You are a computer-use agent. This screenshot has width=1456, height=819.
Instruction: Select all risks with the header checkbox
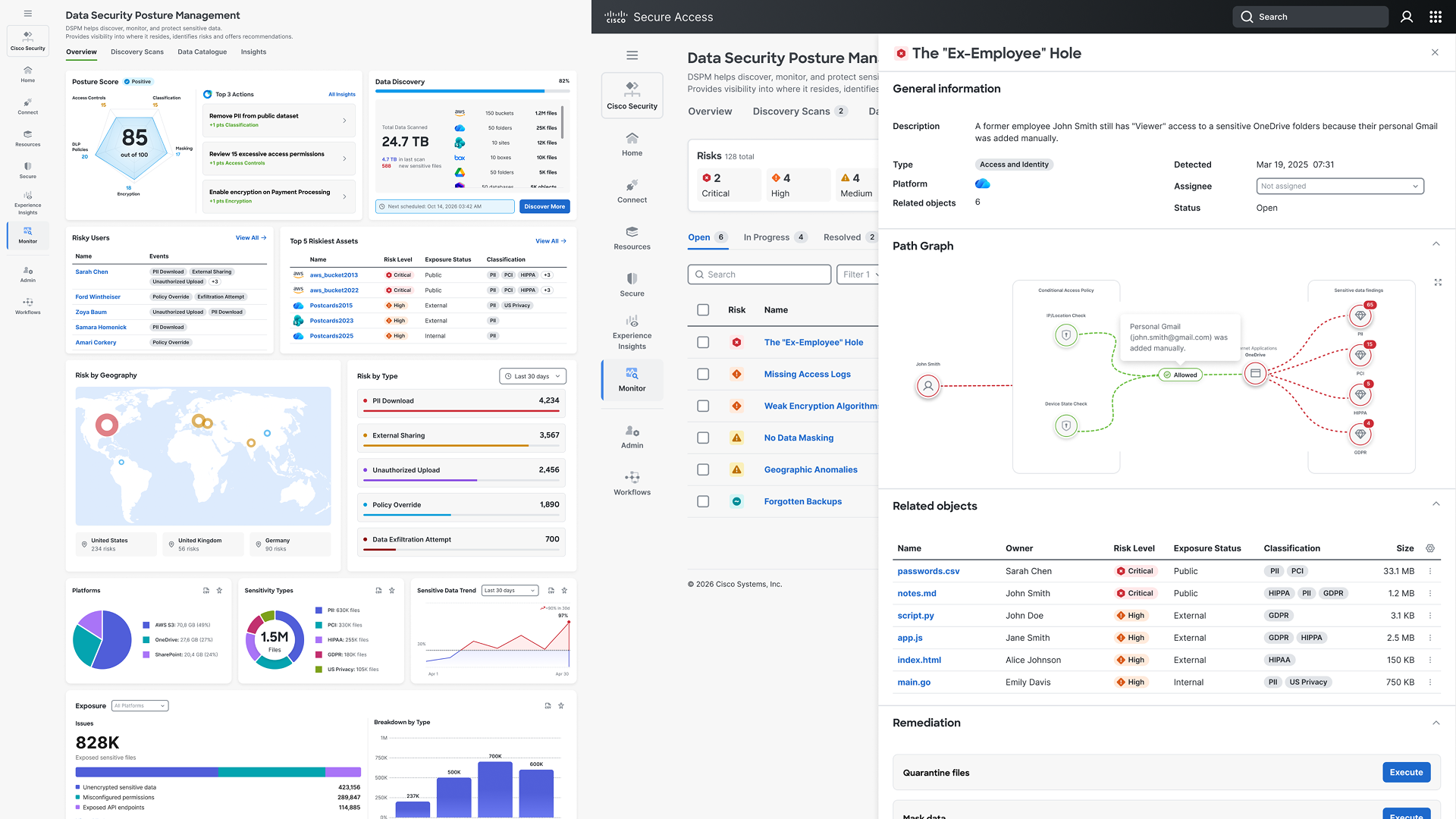[x=703, y=309]
